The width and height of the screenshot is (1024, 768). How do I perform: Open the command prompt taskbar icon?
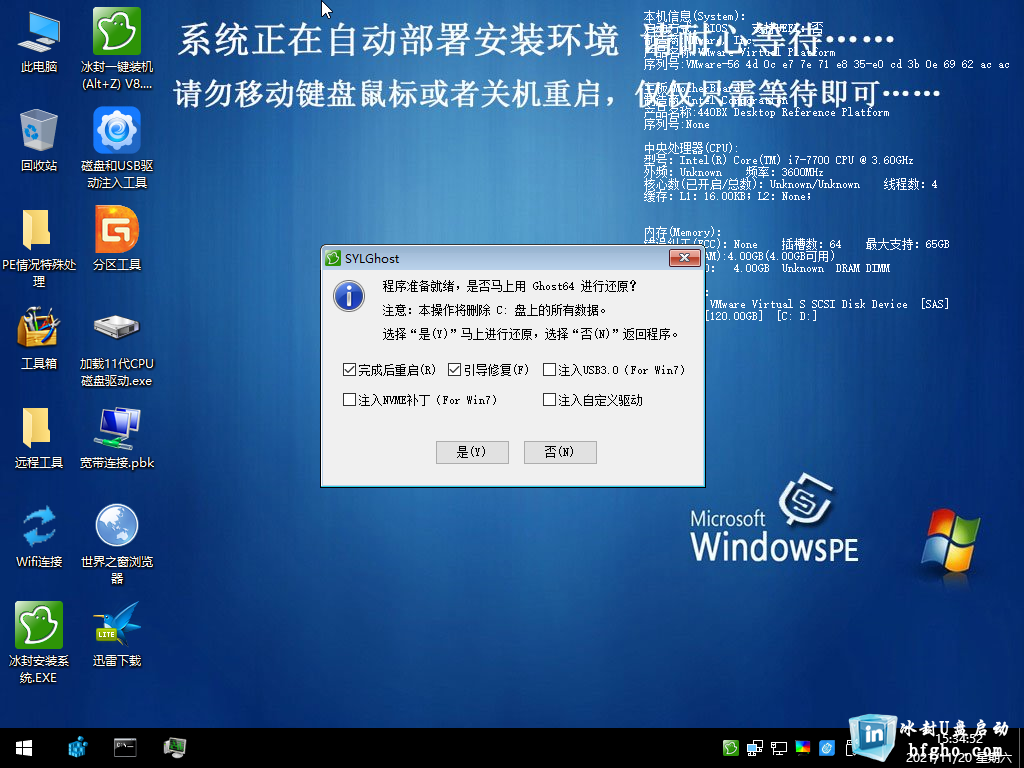pos(125,748)
